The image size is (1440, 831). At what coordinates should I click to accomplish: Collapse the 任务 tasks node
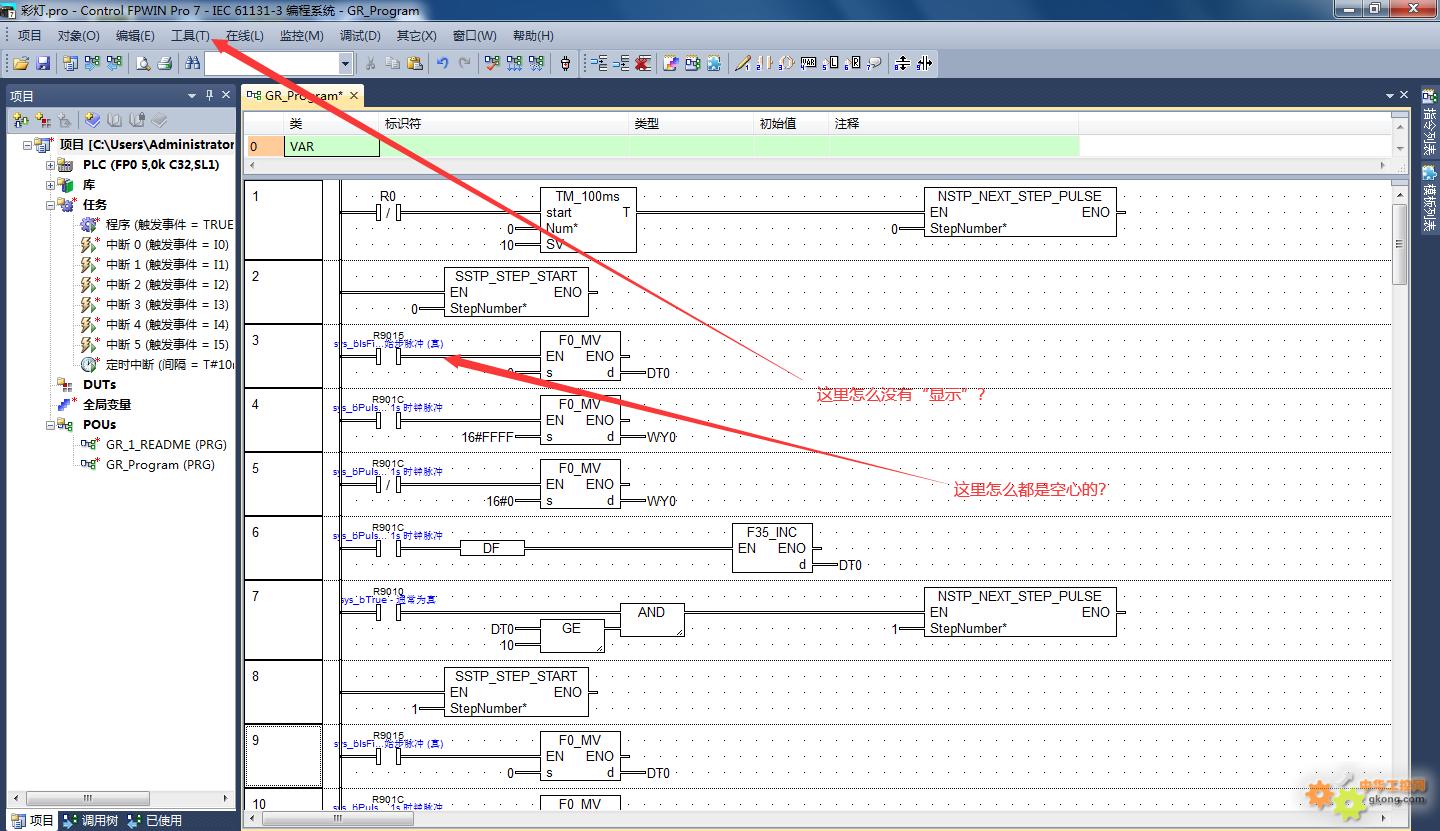click(x=51, y=205)
